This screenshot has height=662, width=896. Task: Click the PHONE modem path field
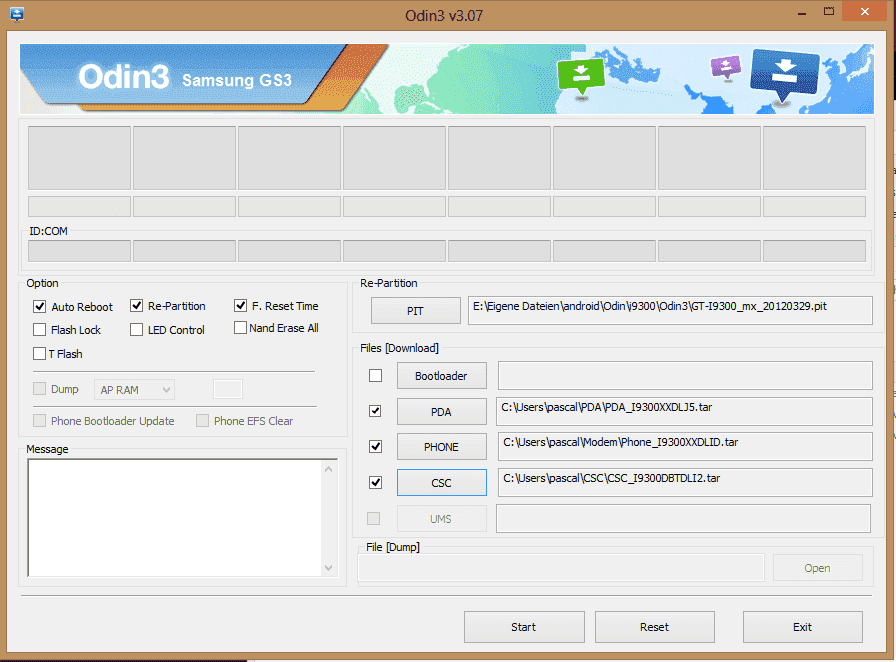(685, 446)
